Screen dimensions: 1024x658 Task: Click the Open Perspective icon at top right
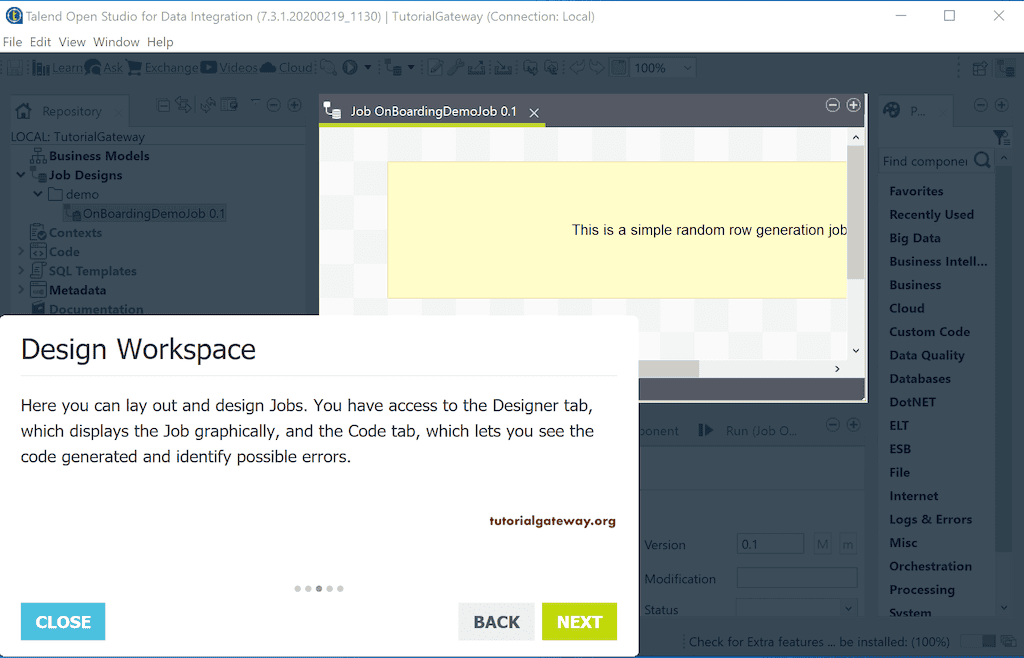tap(980, 68)
